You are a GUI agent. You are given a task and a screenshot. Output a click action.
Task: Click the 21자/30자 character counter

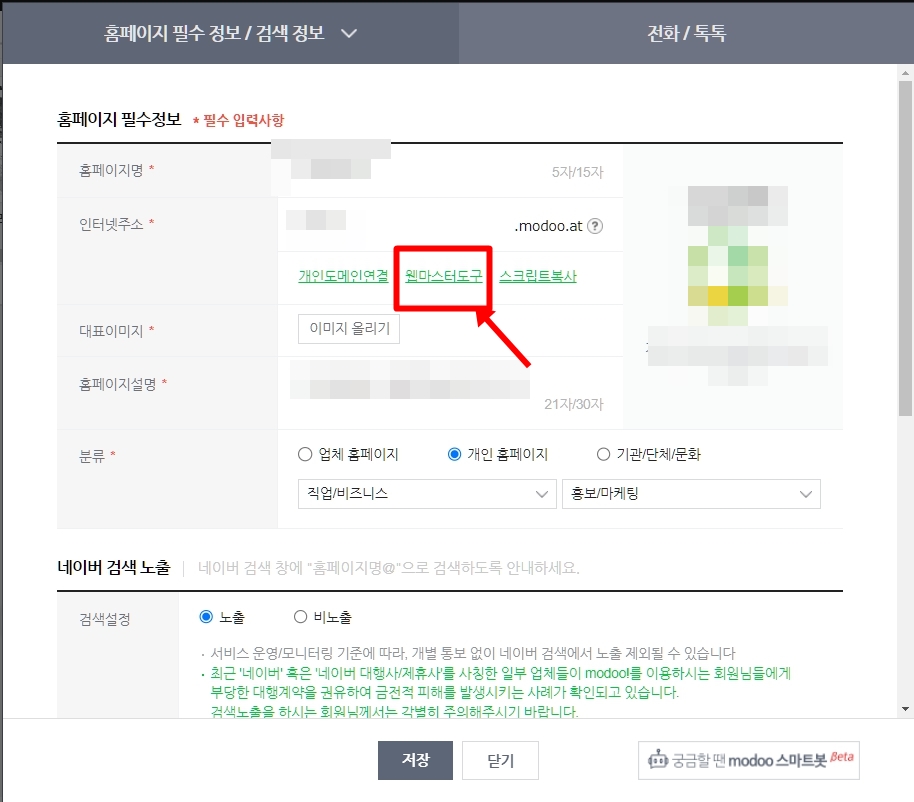[x=574, y=404]
